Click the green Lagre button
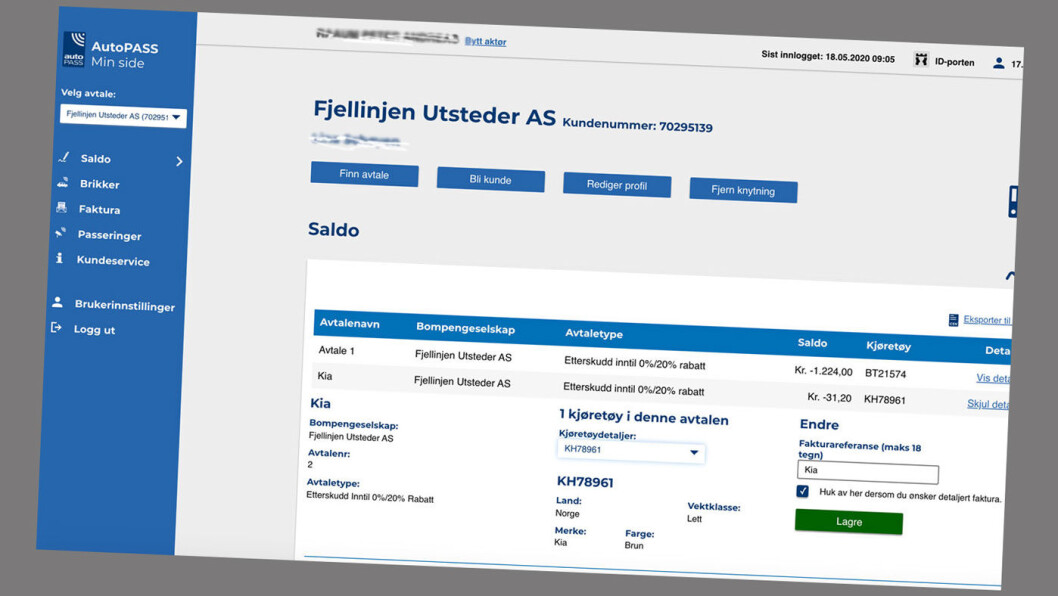Image resolution: width=1058 pixels, height=596 pixels. (x=849, y=522)
